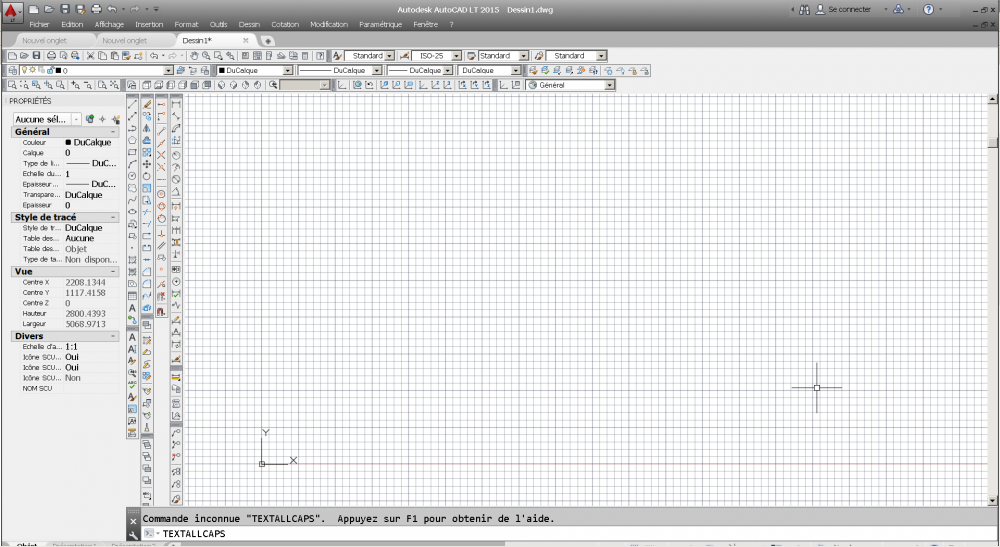Click the Erase tool icon

click(147, 105)
